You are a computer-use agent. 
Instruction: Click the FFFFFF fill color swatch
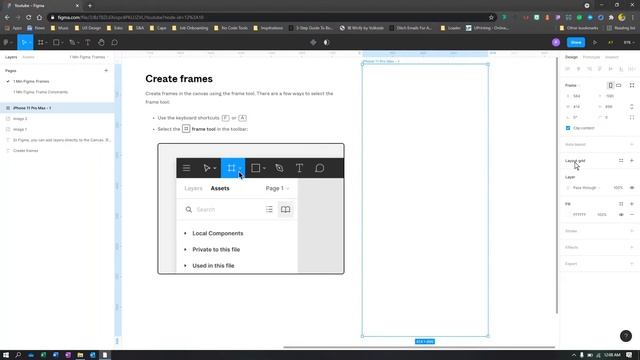tap(568, 215)
